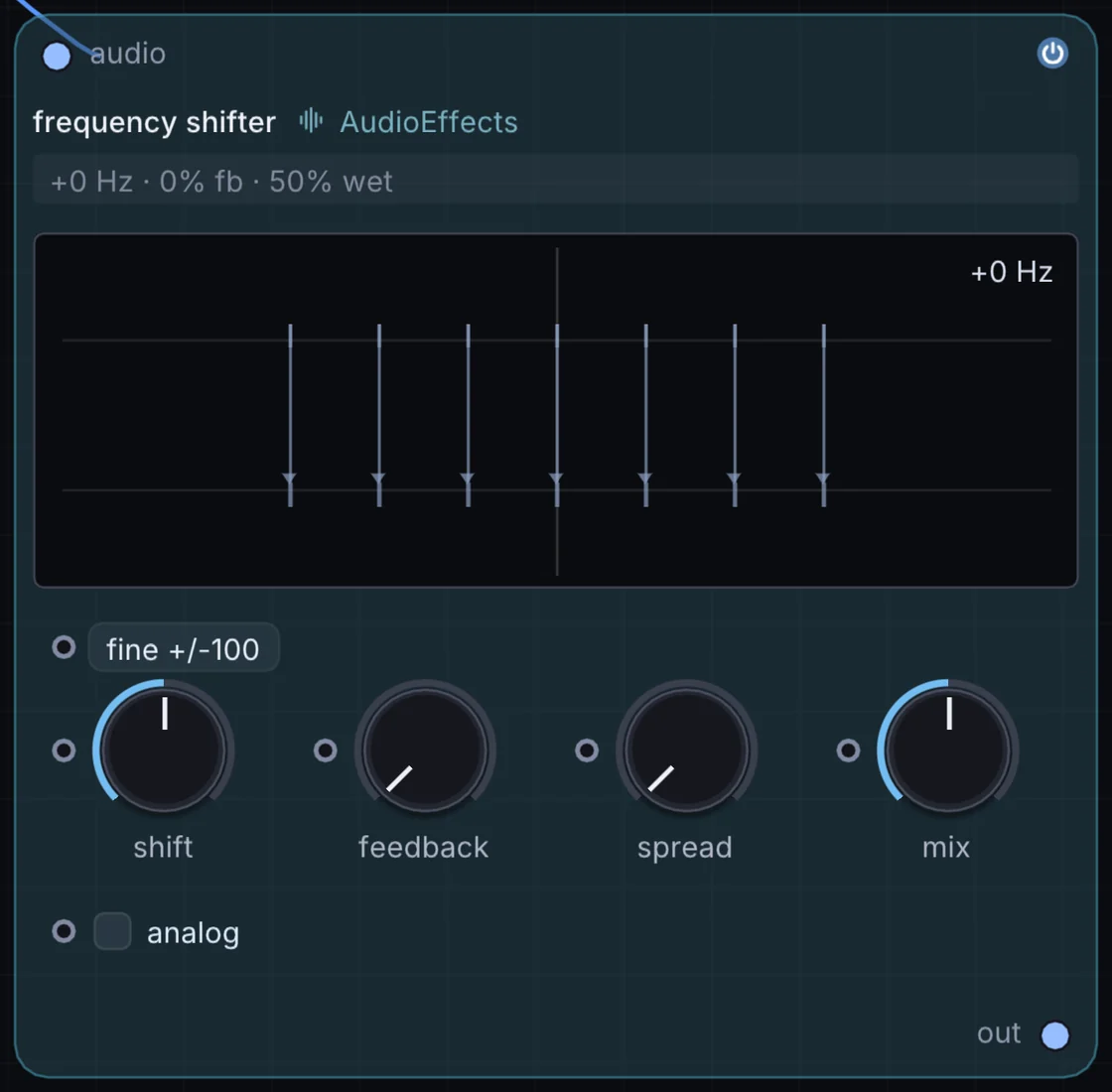Image resolution: width=1112 pixels, height=1092 pixels.
Task: Click the shift knob's modulation port
Action: point(64,751)
